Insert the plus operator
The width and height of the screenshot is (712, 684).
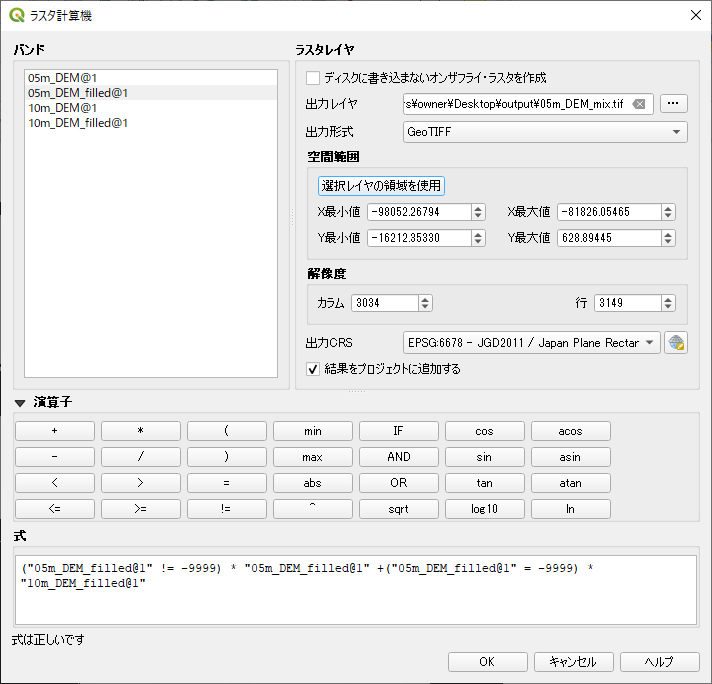coord(55,431)
